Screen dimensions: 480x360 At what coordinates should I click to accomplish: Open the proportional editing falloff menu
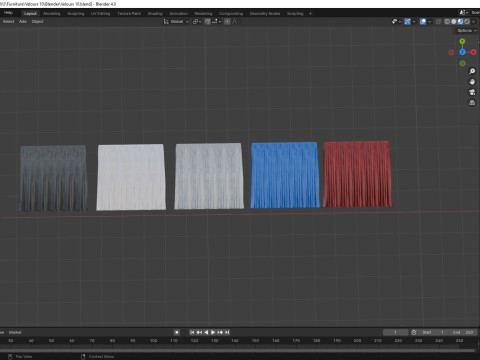235,21
